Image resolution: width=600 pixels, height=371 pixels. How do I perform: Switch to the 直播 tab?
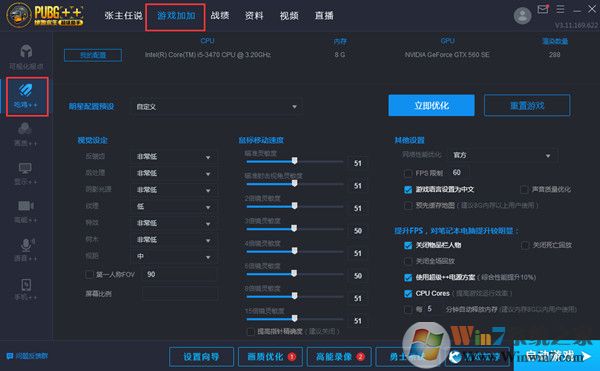(324, 16)
